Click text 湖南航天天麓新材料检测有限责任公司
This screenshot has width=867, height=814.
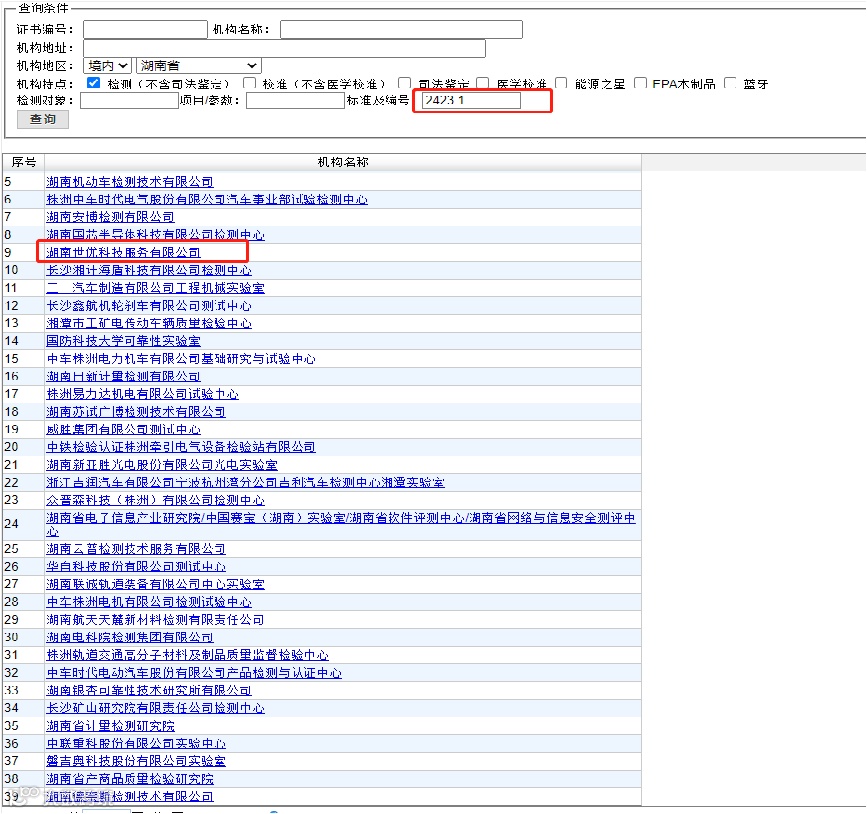pyautogui.click(x=155, y=620)
